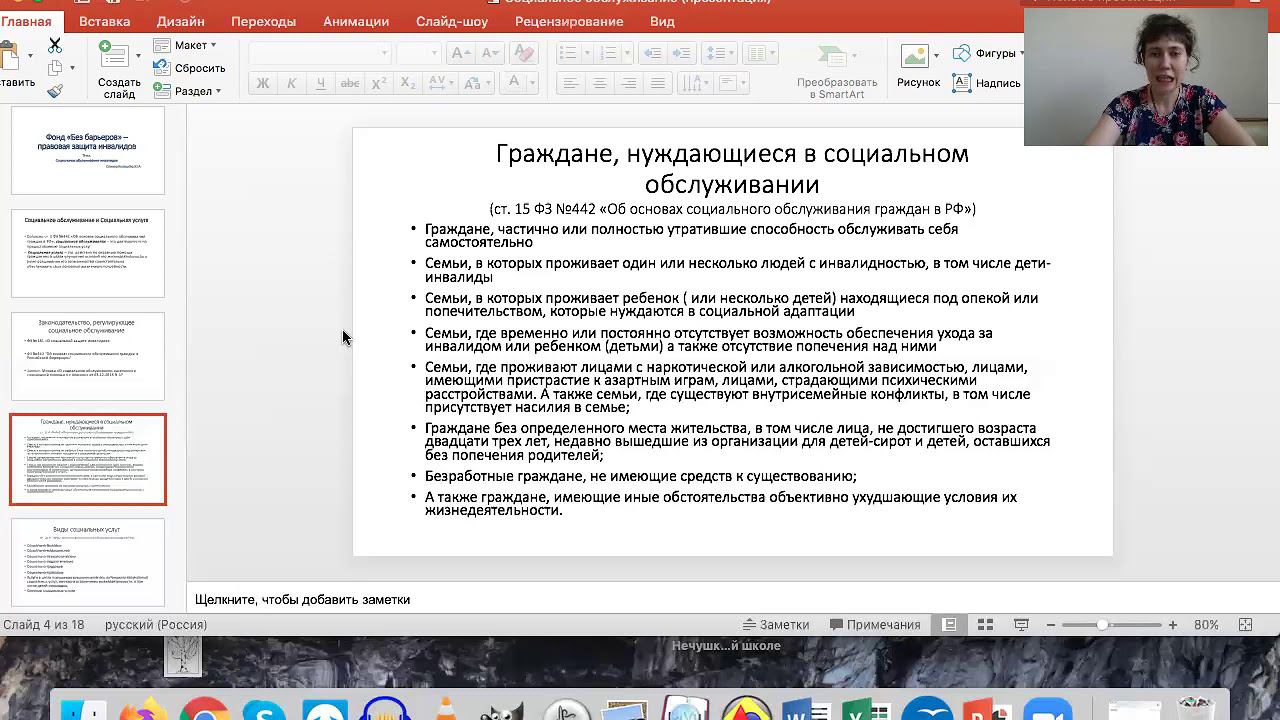
Task: Toggle superscript formatting
Action: (379, 83)
